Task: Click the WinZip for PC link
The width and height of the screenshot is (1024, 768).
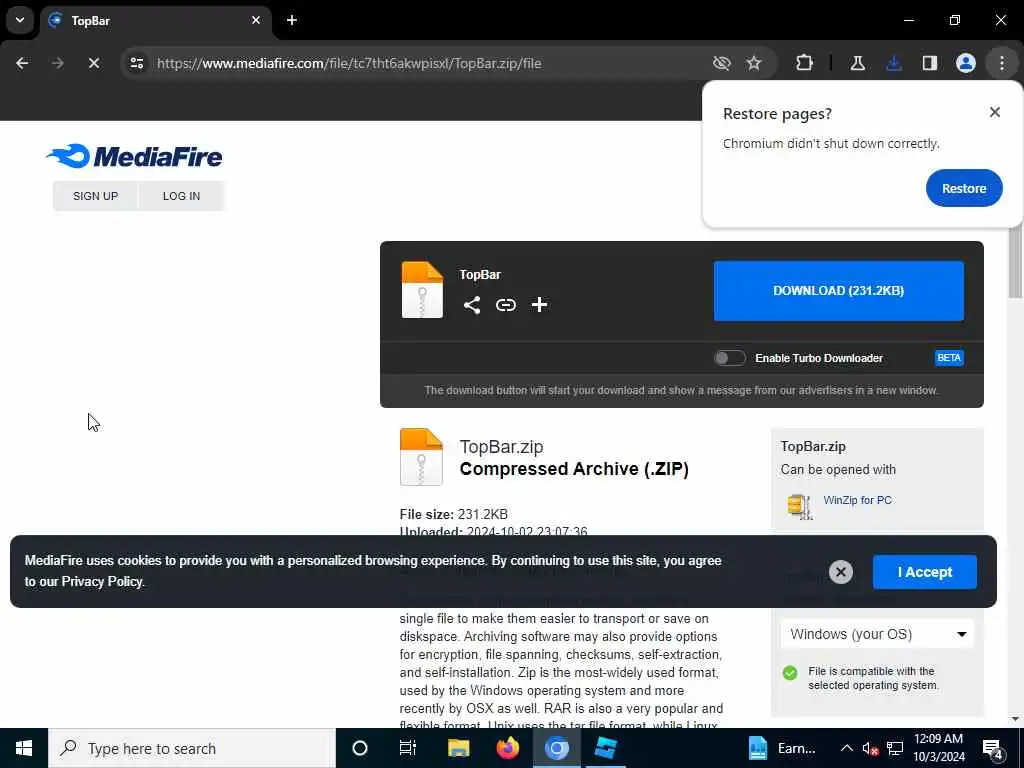Action: point(857,500)
